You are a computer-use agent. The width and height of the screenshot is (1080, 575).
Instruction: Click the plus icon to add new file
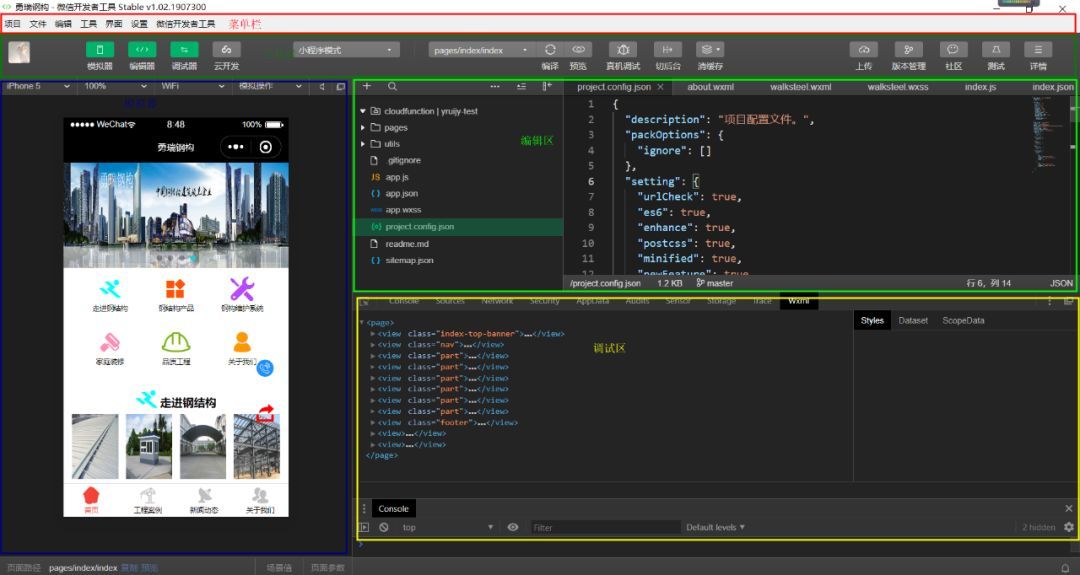367,86
